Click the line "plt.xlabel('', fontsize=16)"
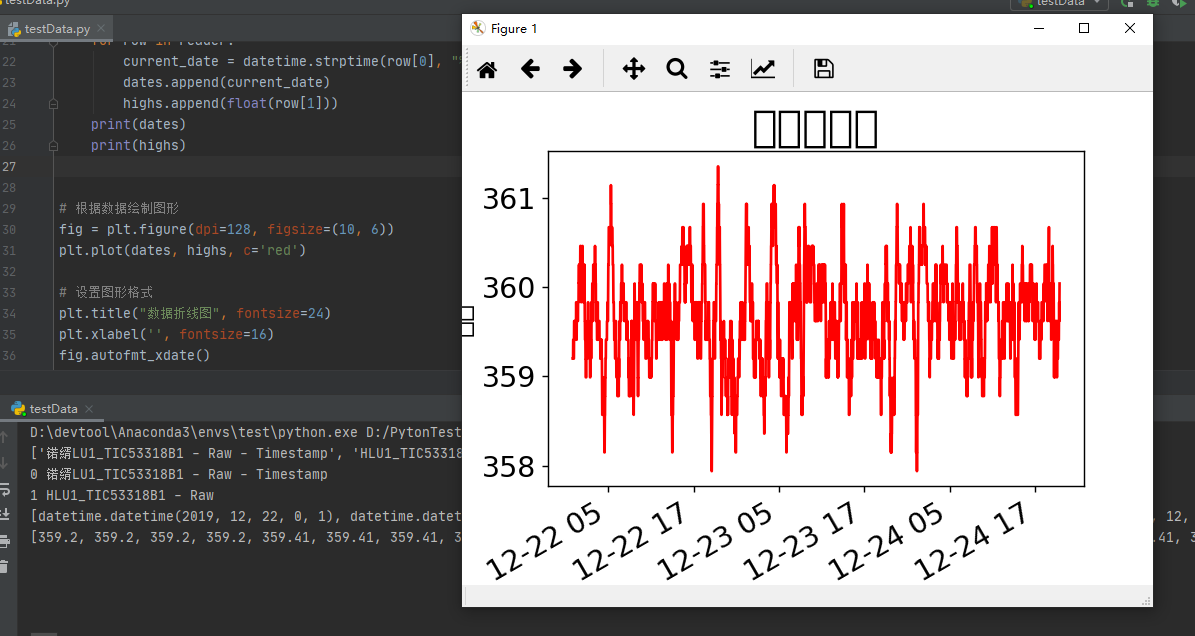Screen dimensions: 1195x636 click(x=166, y=334)
